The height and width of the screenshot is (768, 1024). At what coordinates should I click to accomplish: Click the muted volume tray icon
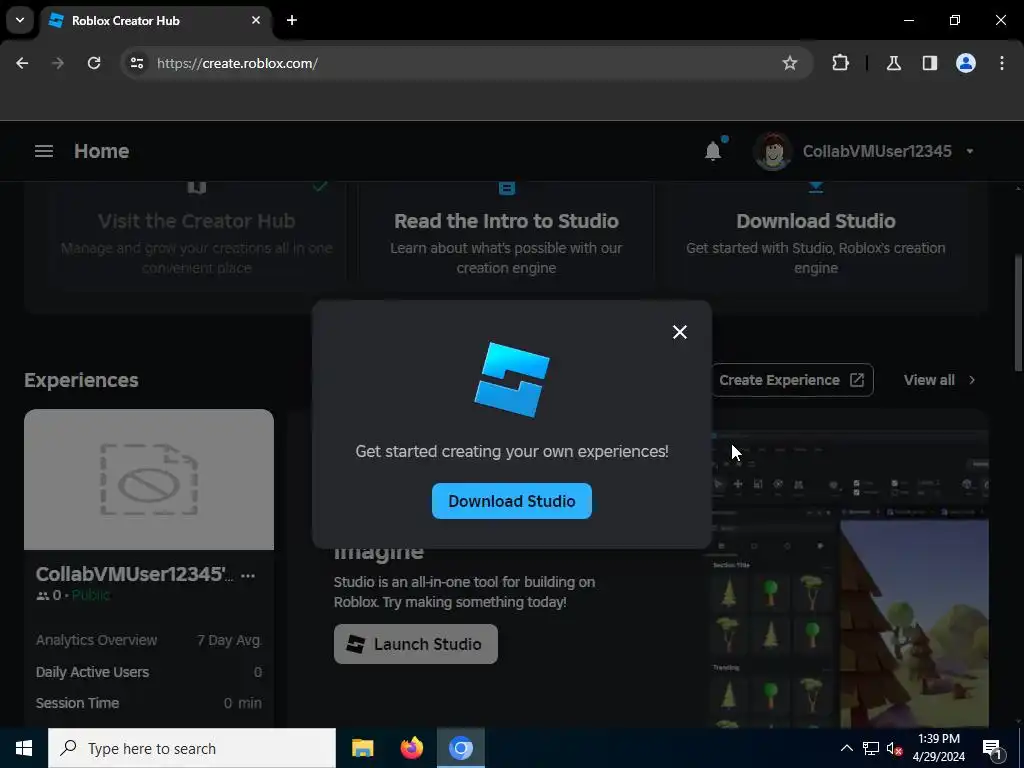[894, 748]
